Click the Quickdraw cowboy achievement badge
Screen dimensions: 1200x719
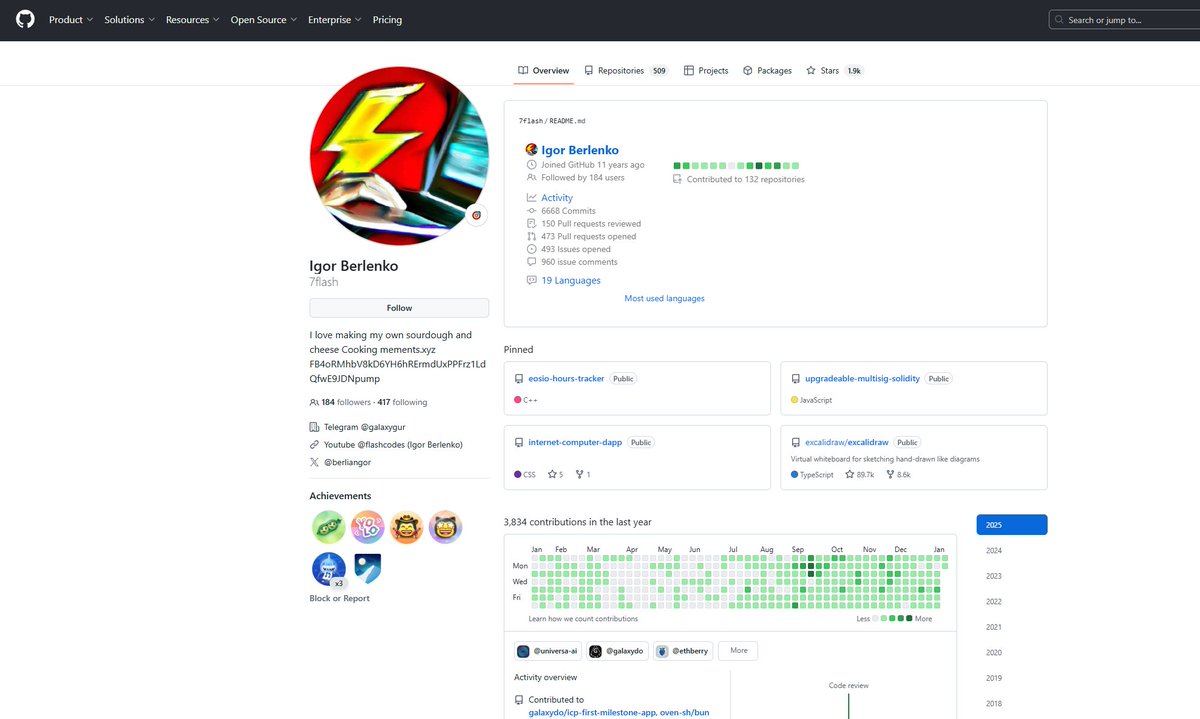coord(406,527)
